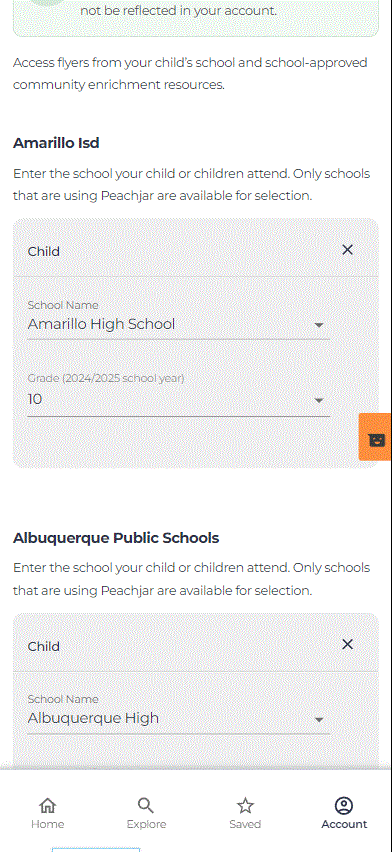
Task: Click the Albuquerque Public Schools heading
Action: 116,538
